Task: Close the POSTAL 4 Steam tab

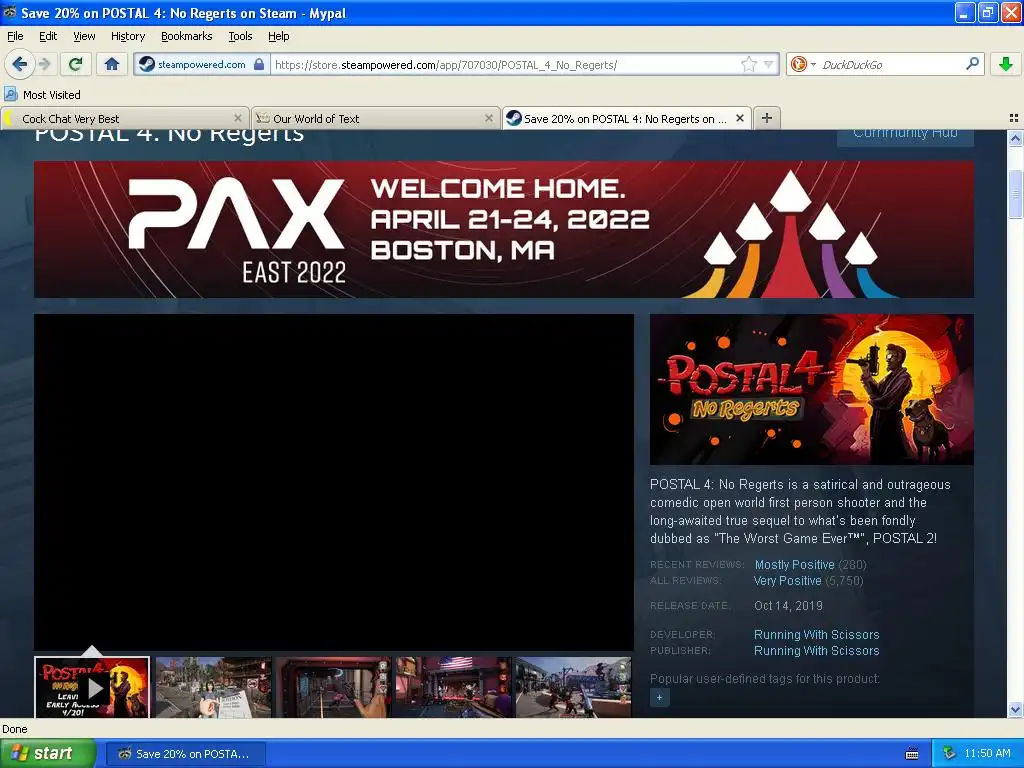Action: pos(740,118)
